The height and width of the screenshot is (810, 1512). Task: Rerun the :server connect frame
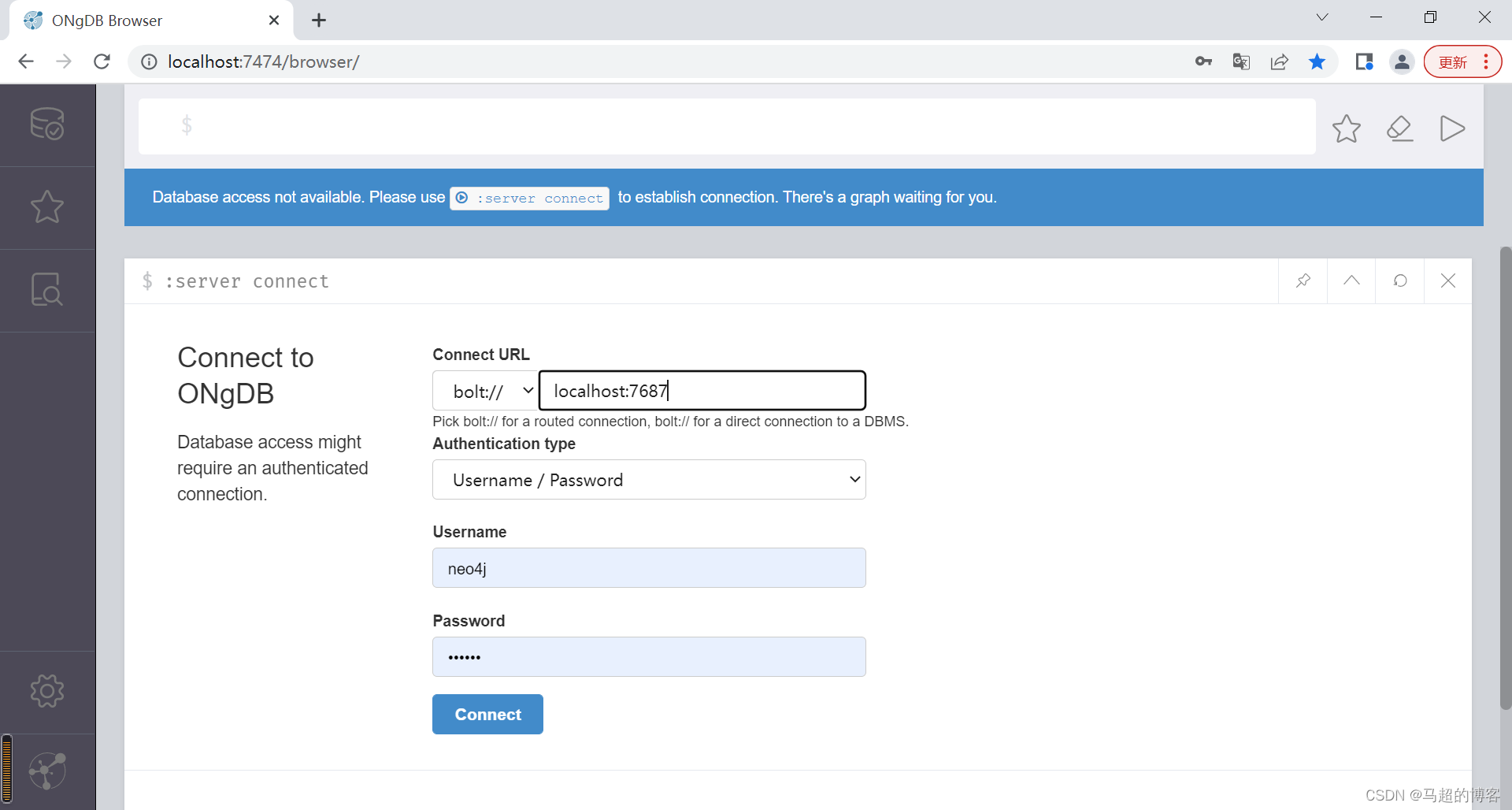point(1400,281)
